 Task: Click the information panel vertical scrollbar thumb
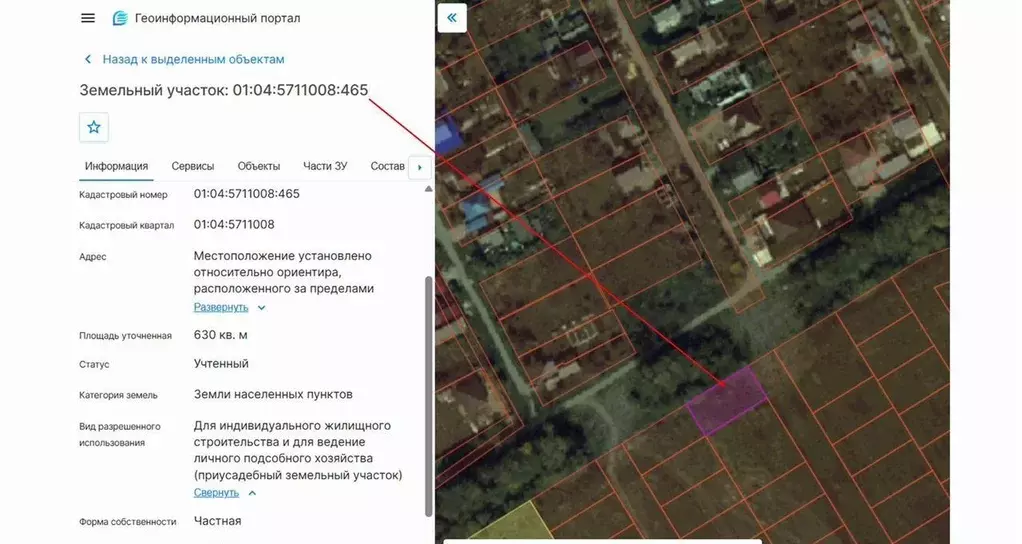(428, 396)
